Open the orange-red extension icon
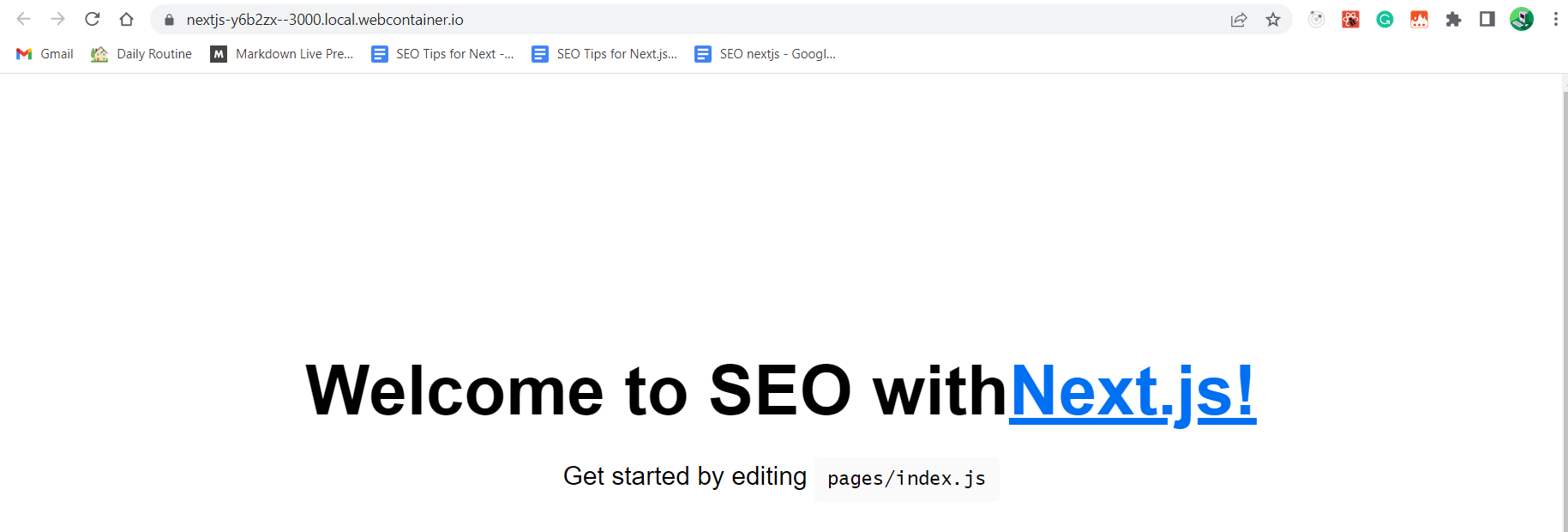Screen dimensions: 1568x532 pyautogui.click(x=1419, y=19)
